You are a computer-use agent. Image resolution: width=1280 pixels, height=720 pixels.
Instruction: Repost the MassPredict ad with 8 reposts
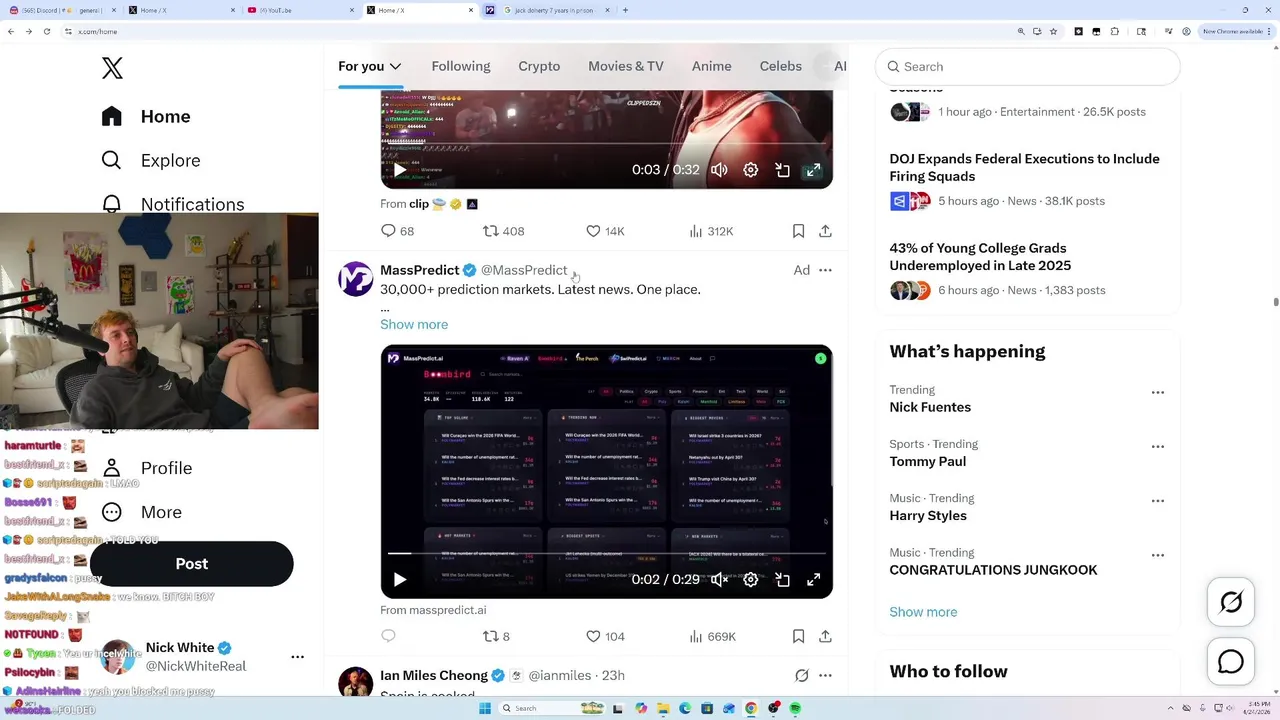496,636
